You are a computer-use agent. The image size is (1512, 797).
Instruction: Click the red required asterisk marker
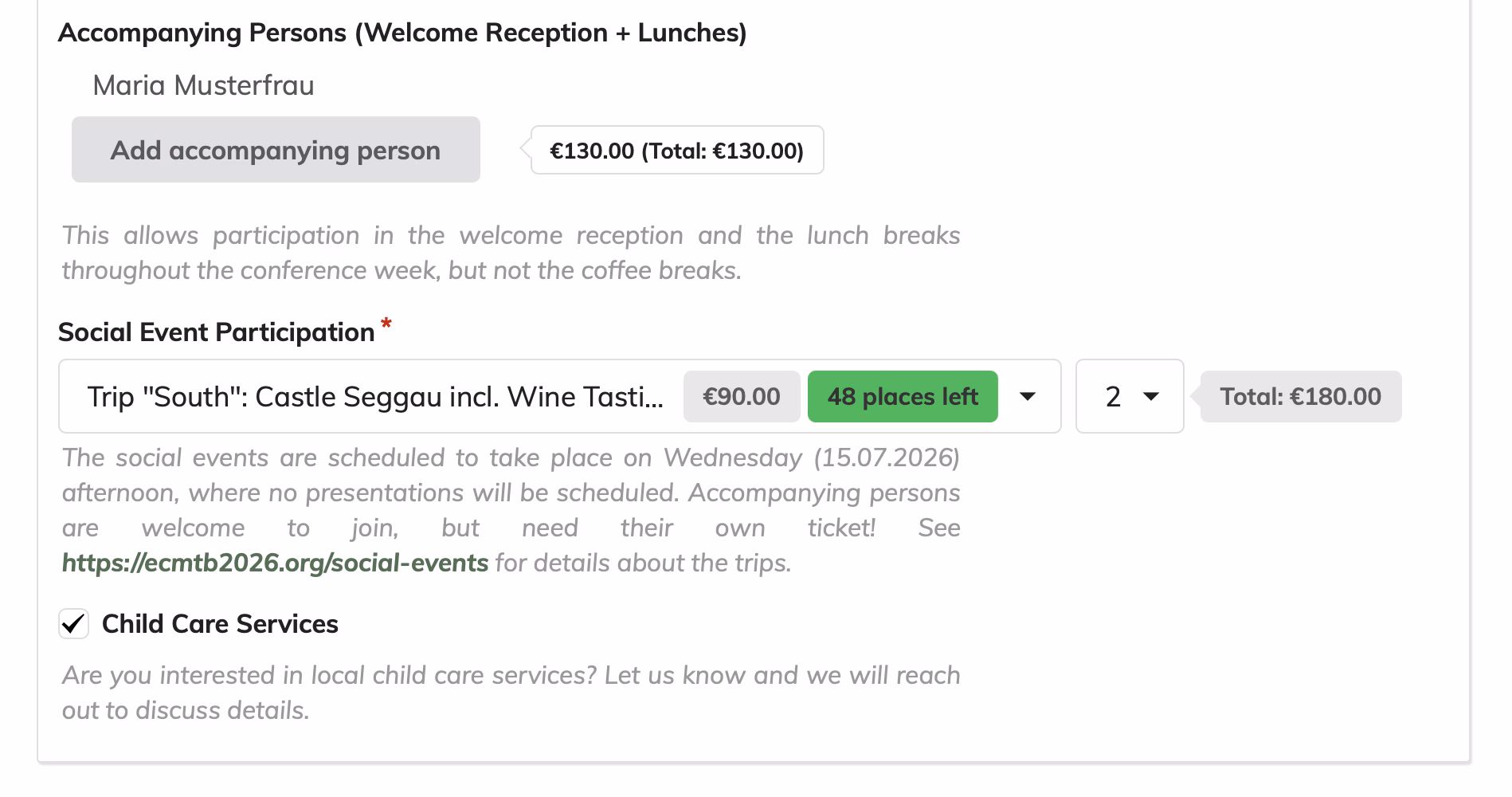click(x=386, y=324)
